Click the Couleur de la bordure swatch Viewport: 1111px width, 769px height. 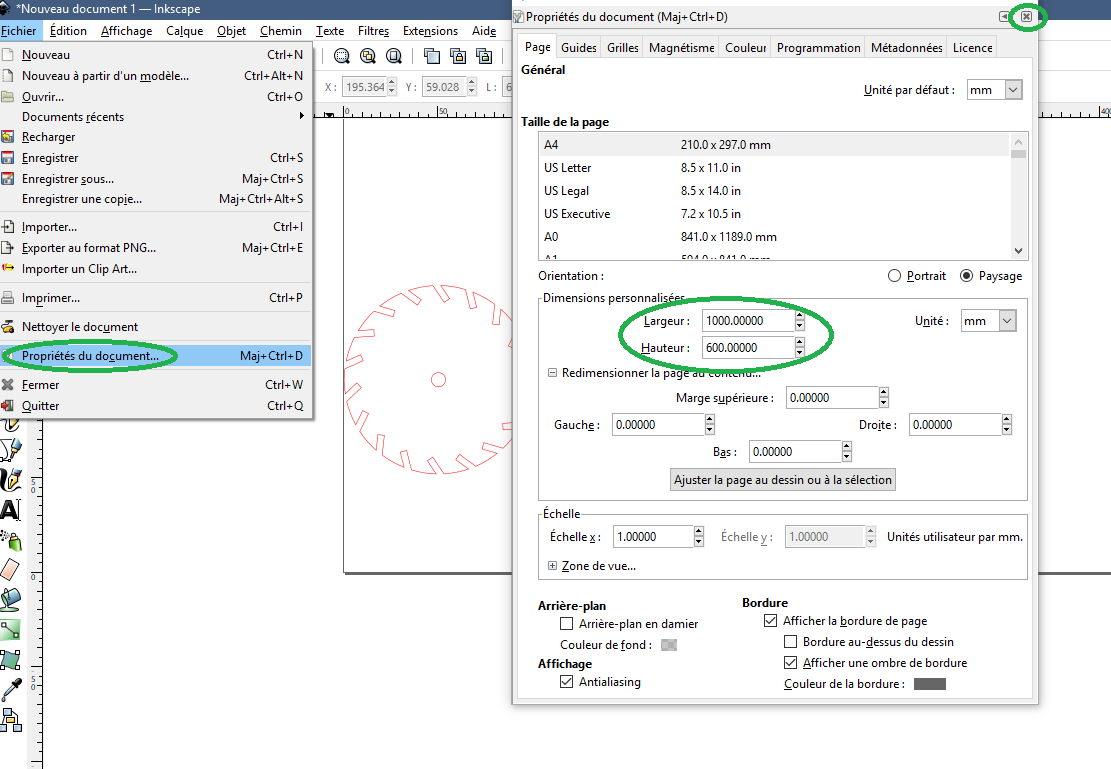tap(930, 684)
